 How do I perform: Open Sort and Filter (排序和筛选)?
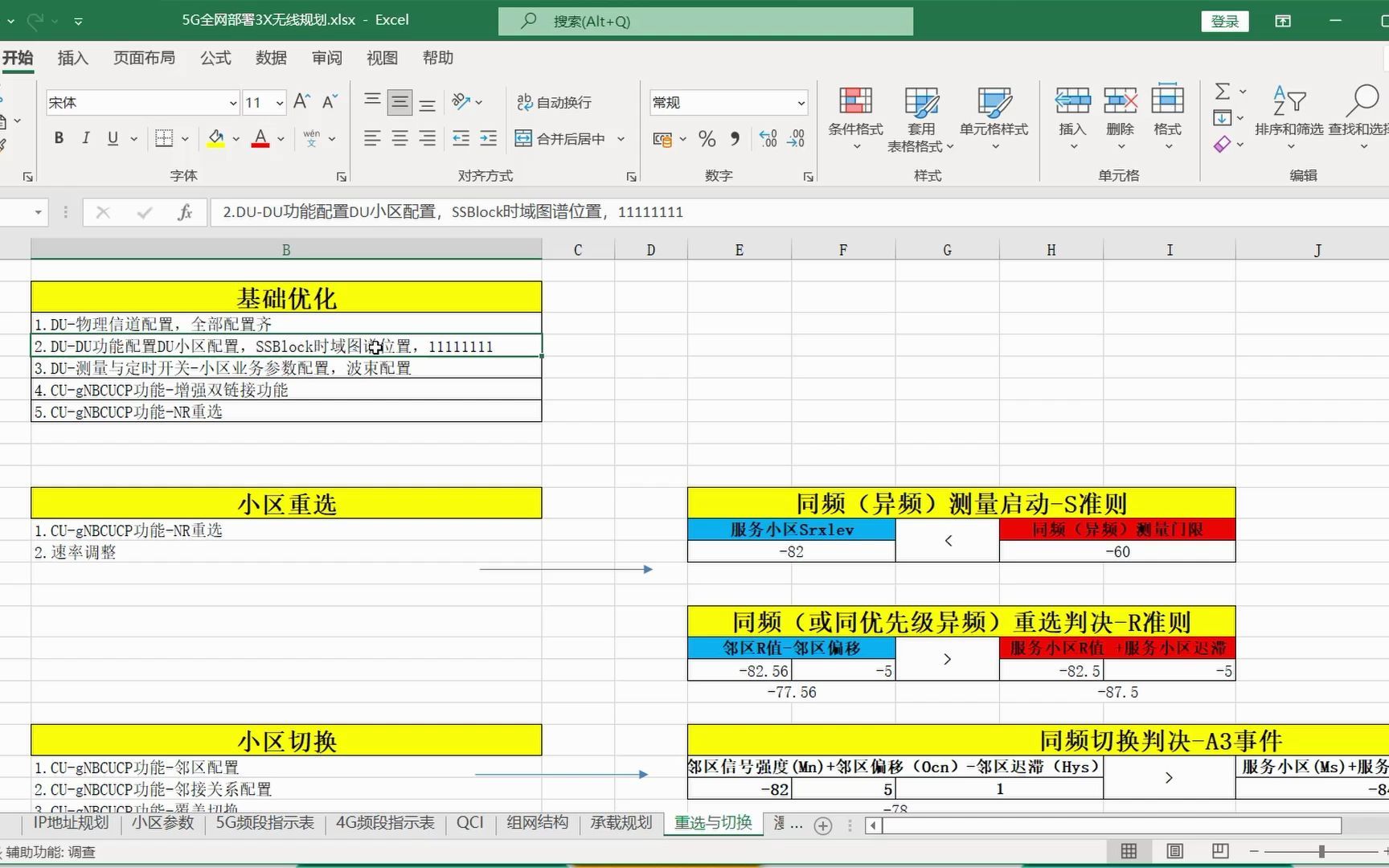[x=1289, y=117]
